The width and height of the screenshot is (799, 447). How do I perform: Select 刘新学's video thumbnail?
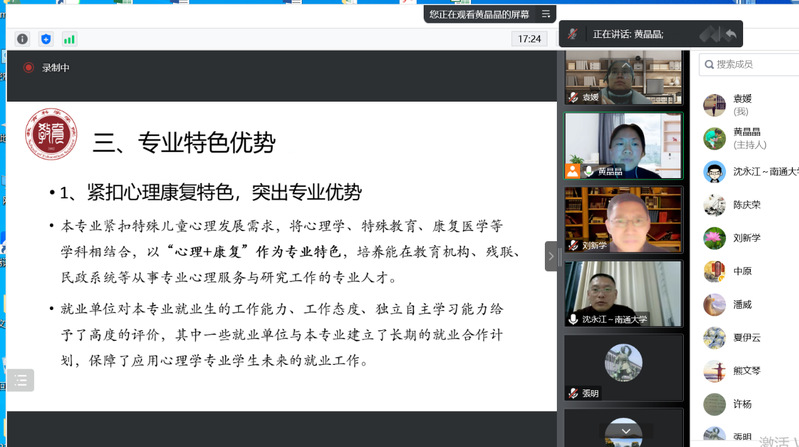[623, 219]
